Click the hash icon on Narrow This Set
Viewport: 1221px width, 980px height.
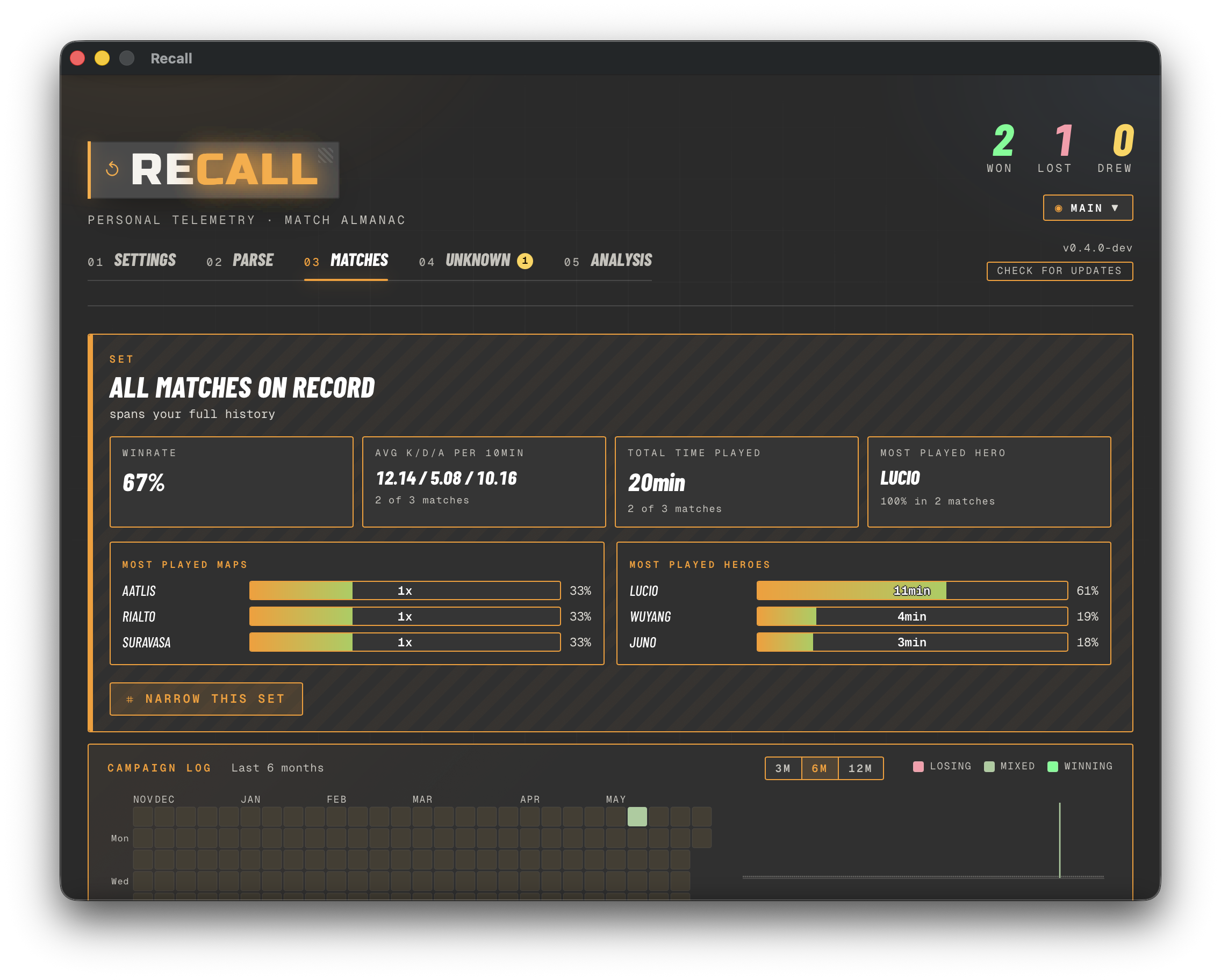click(130, 699)
